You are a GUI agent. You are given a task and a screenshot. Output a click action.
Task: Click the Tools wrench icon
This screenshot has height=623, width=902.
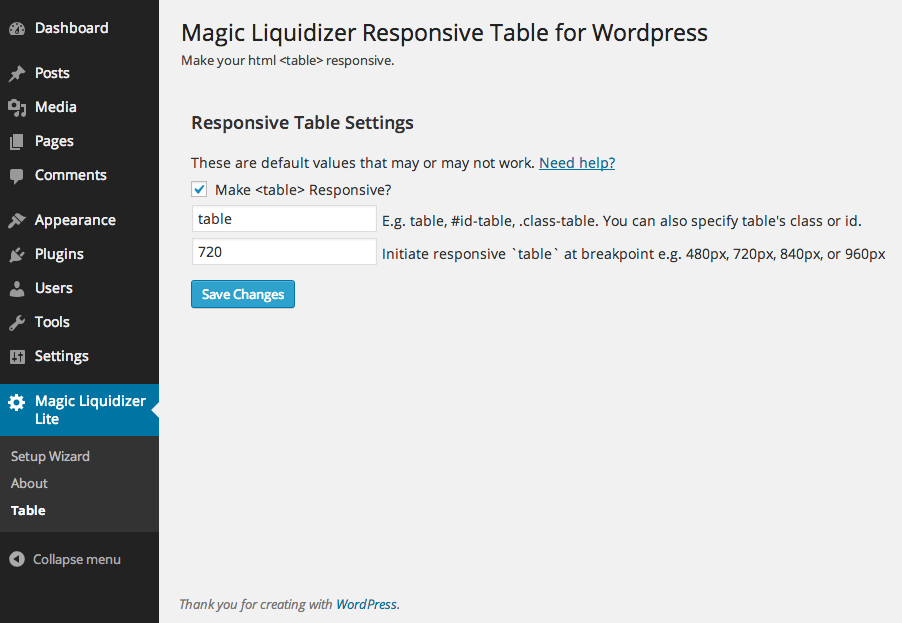coord(17,322)
